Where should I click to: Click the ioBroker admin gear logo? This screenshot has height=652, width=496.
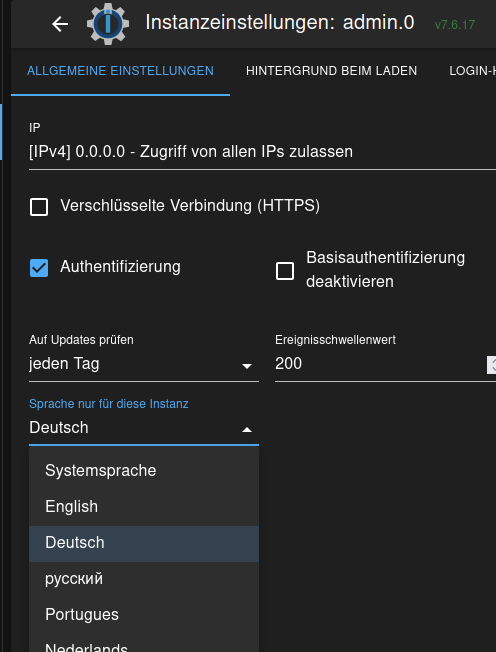point(108,24)
